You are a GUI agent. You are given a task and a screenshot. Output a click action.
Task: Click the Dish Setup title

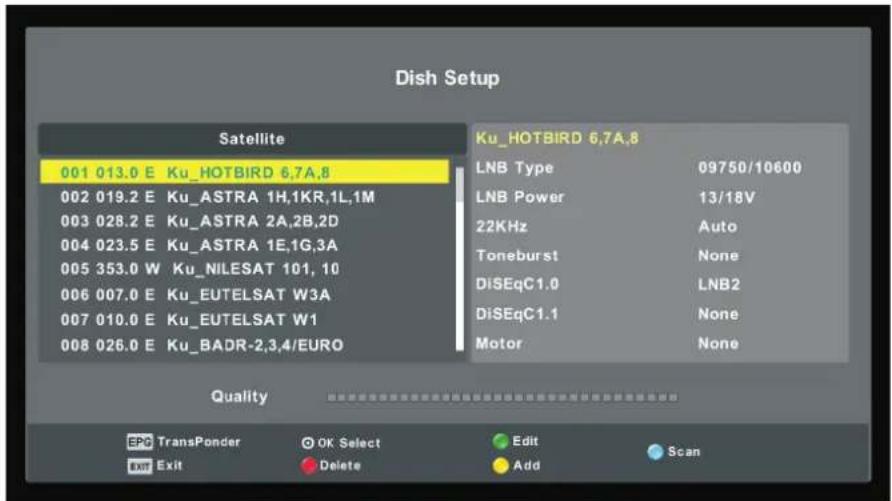(447, 78)
